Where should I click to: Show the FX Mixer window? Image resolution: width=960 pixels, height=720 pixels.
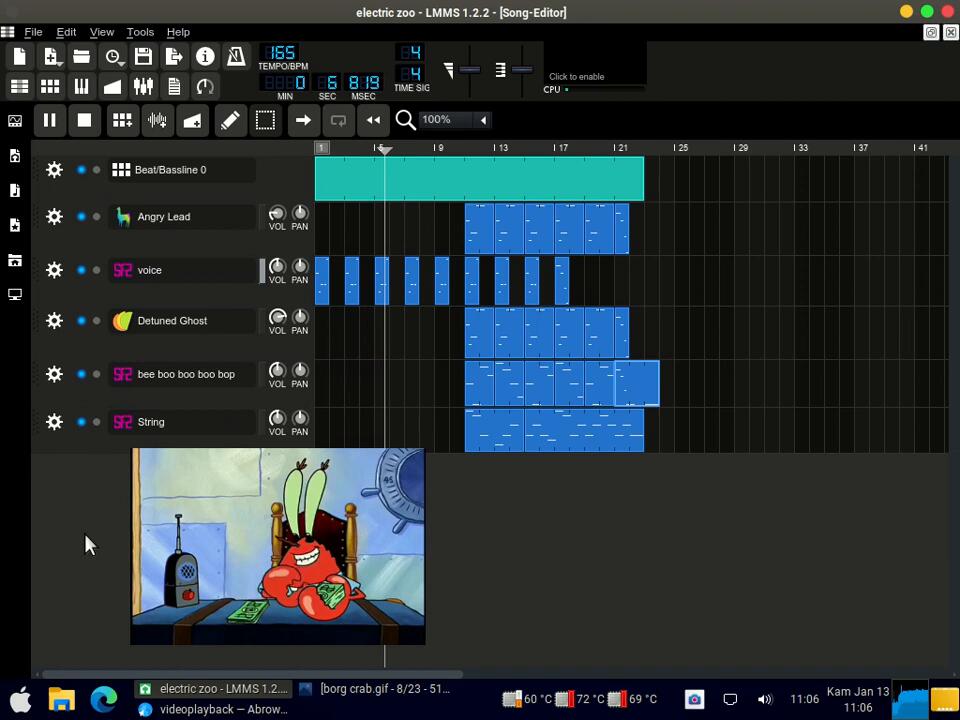point(143,87)
